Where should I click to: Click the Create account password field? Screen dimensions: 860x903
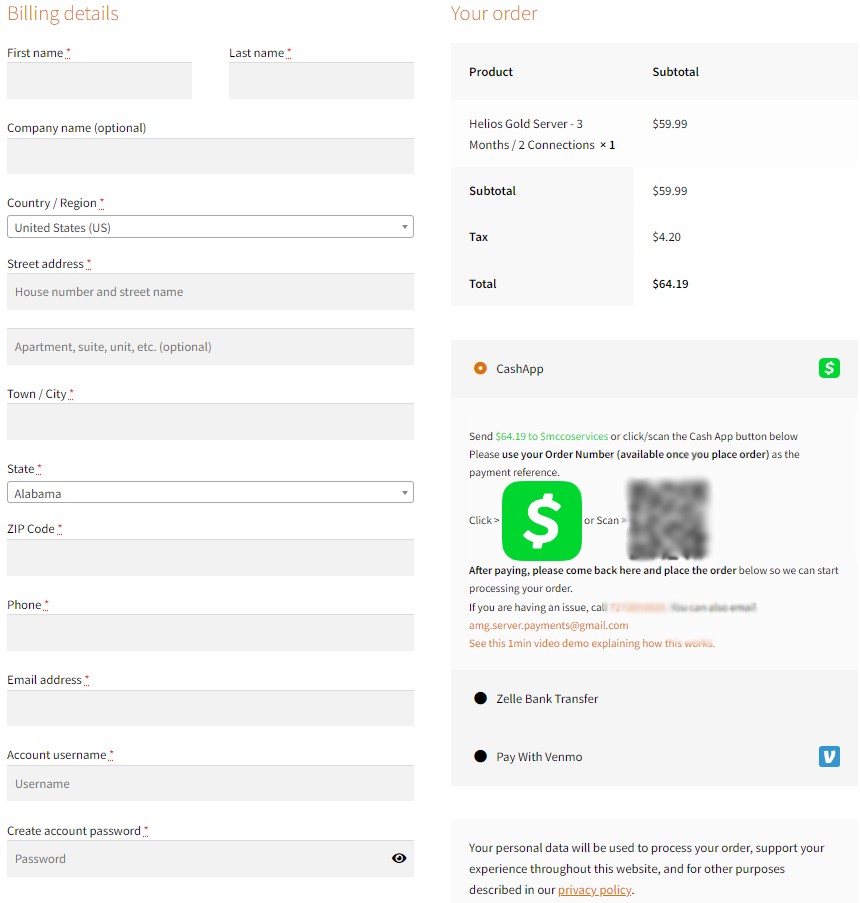coord(195,859)
